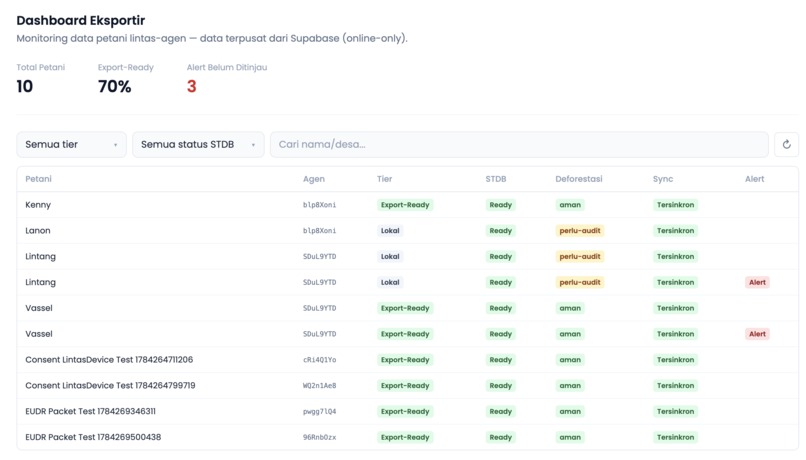Click the Petani column header
Image resolution: width=806 pixels, height=460 pixels.
[x=39, y=179]
